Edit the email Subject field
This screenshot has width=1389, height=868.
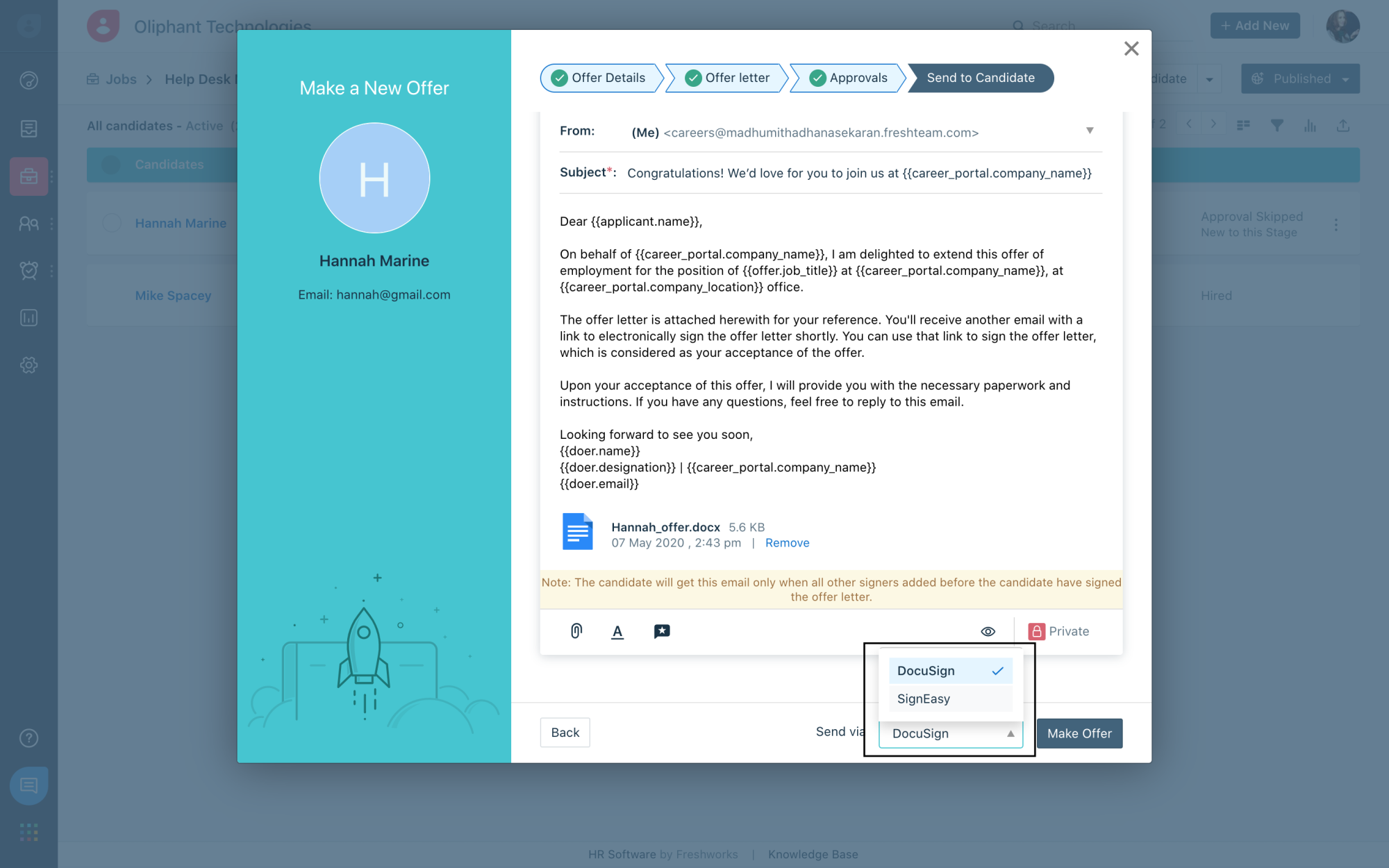pyautogui.click(x=860, y=173)
